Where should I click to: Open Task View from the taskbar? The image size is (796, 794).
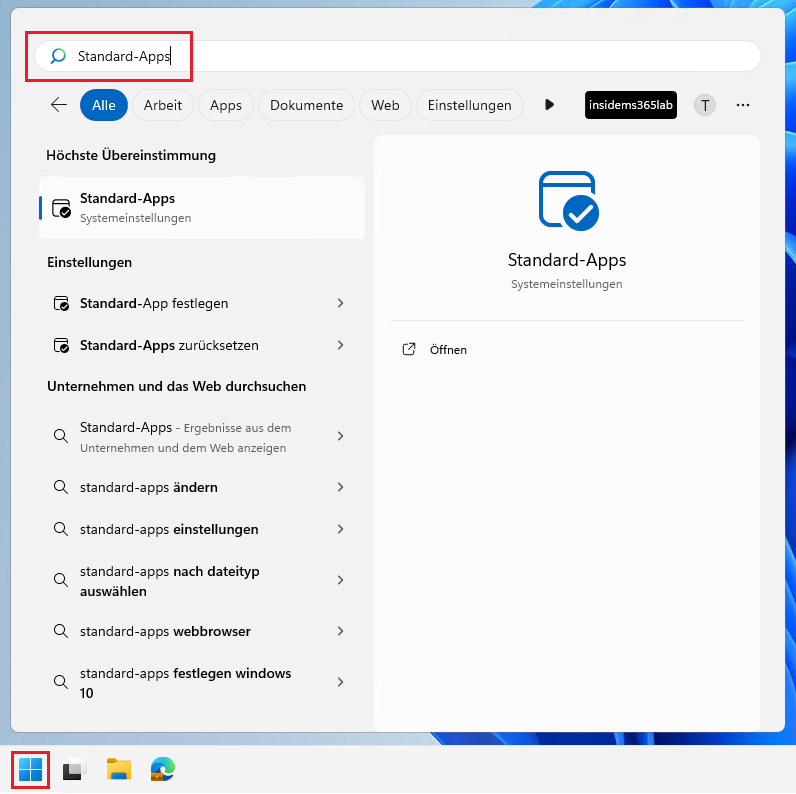(75, 769)
